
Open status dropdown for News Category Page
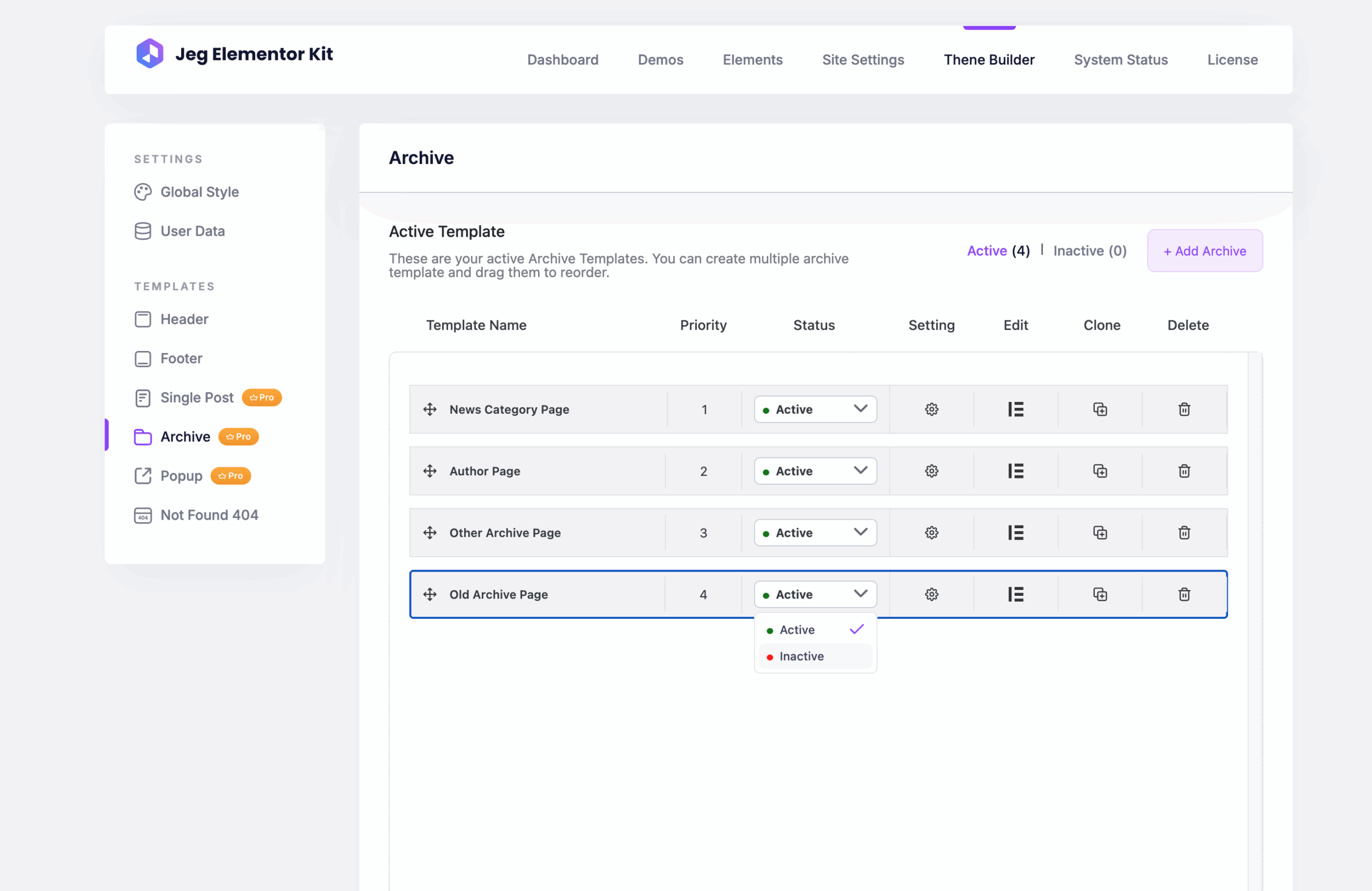(x=815, y=409)
